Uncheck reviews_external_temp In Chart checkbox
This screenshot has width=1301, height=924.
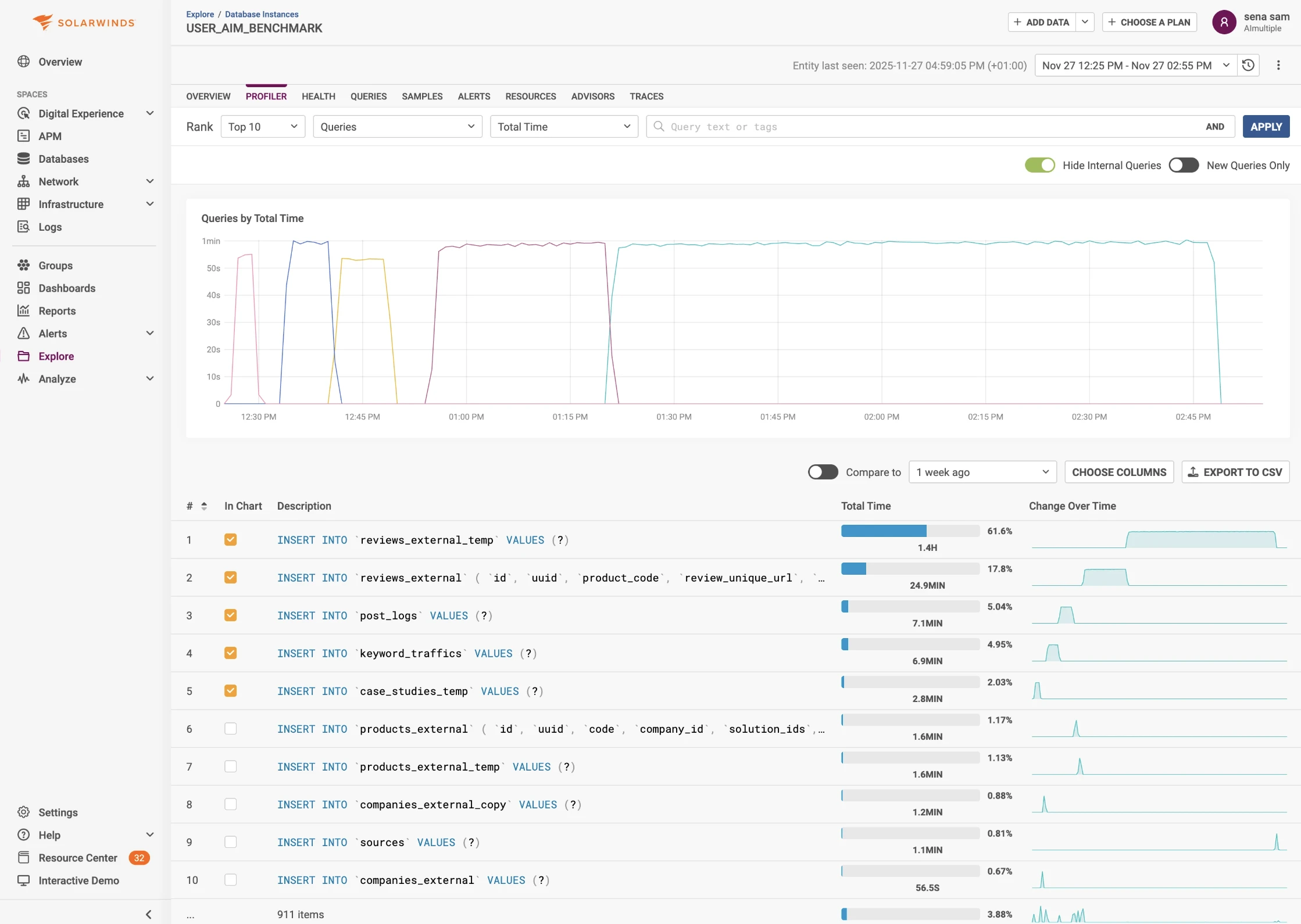tap(230, 540)
